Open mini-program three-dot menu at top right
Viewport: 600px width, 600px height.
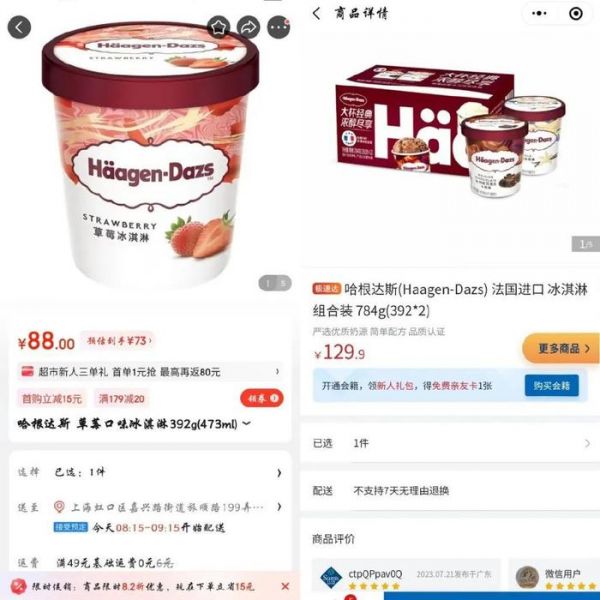(539, 14)
